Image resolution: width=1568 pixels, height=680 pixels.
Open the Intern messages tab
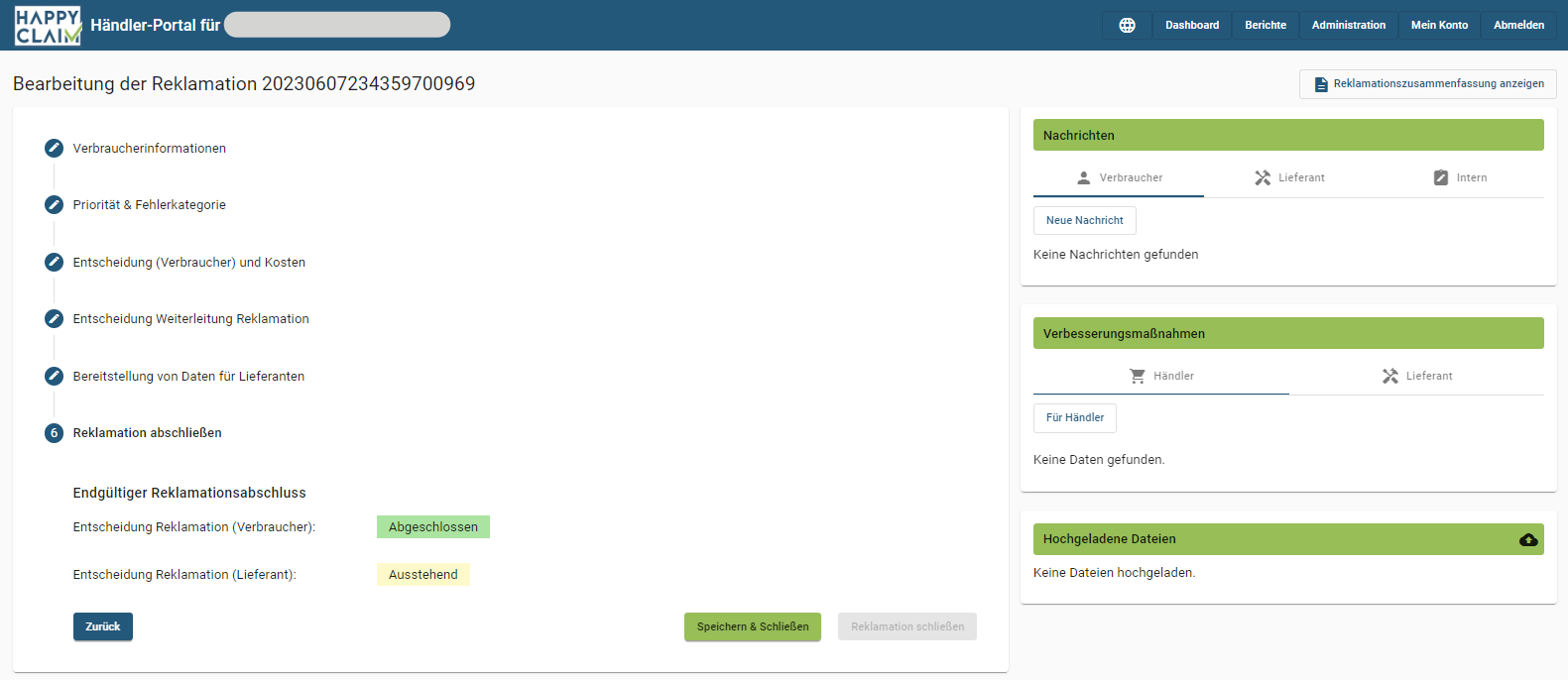click(1459, 178)
